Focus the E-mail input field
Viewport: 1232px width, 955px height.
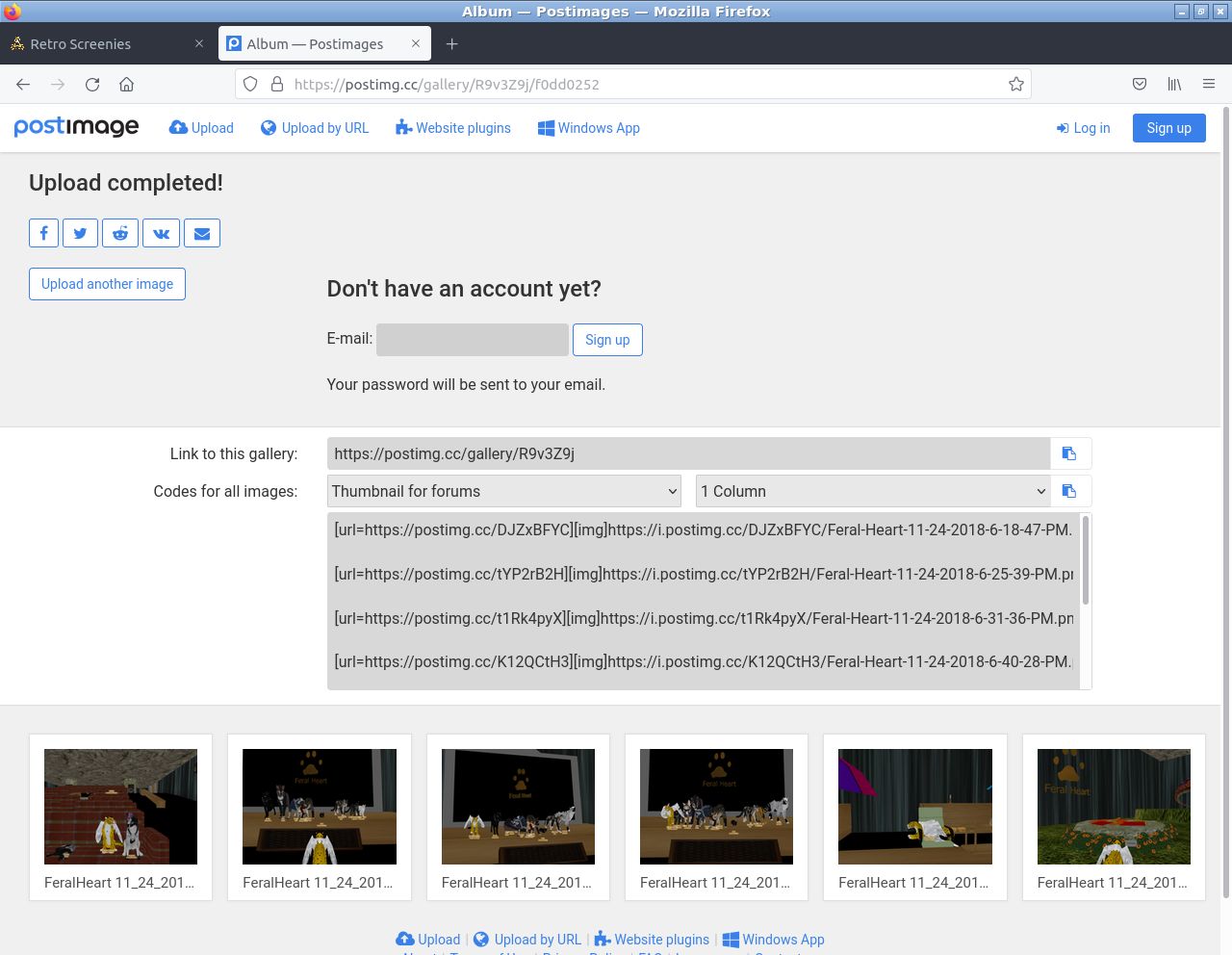pyautogui.click(x=473, y=340)
